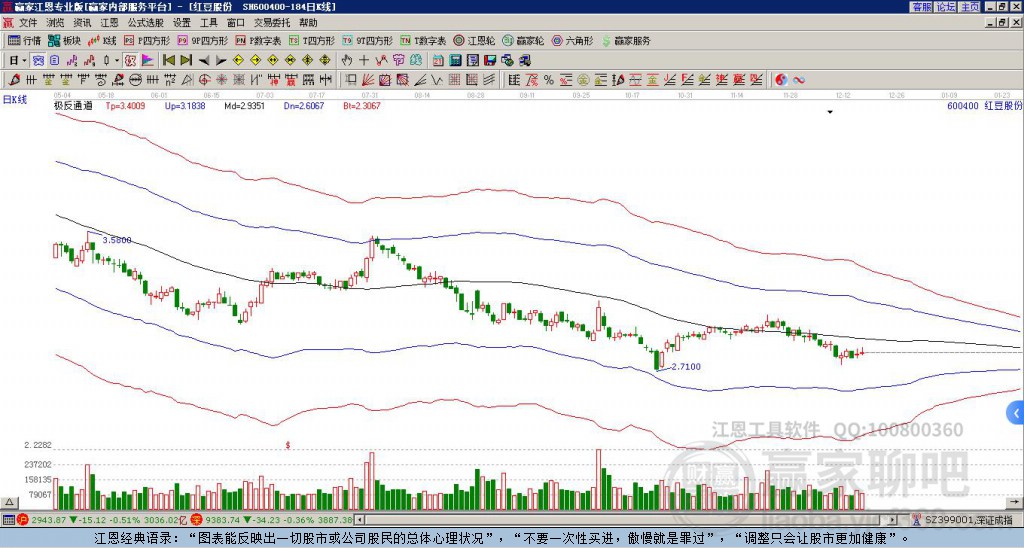Screen dimensions: 1024x548
Task: Click the 红豆股份 stock name
Action: coord(1003,105)
